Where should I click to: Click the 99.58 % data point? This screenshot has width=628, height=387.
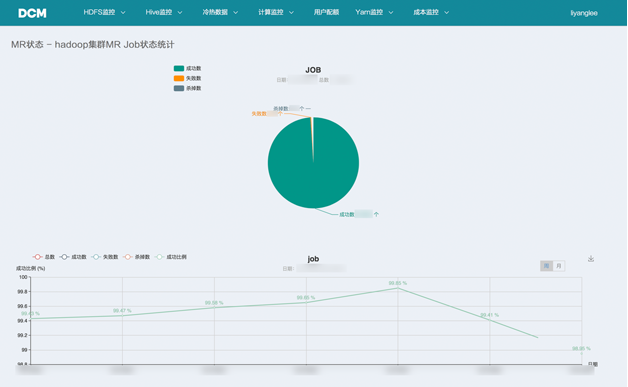click(x=214, y=308)
